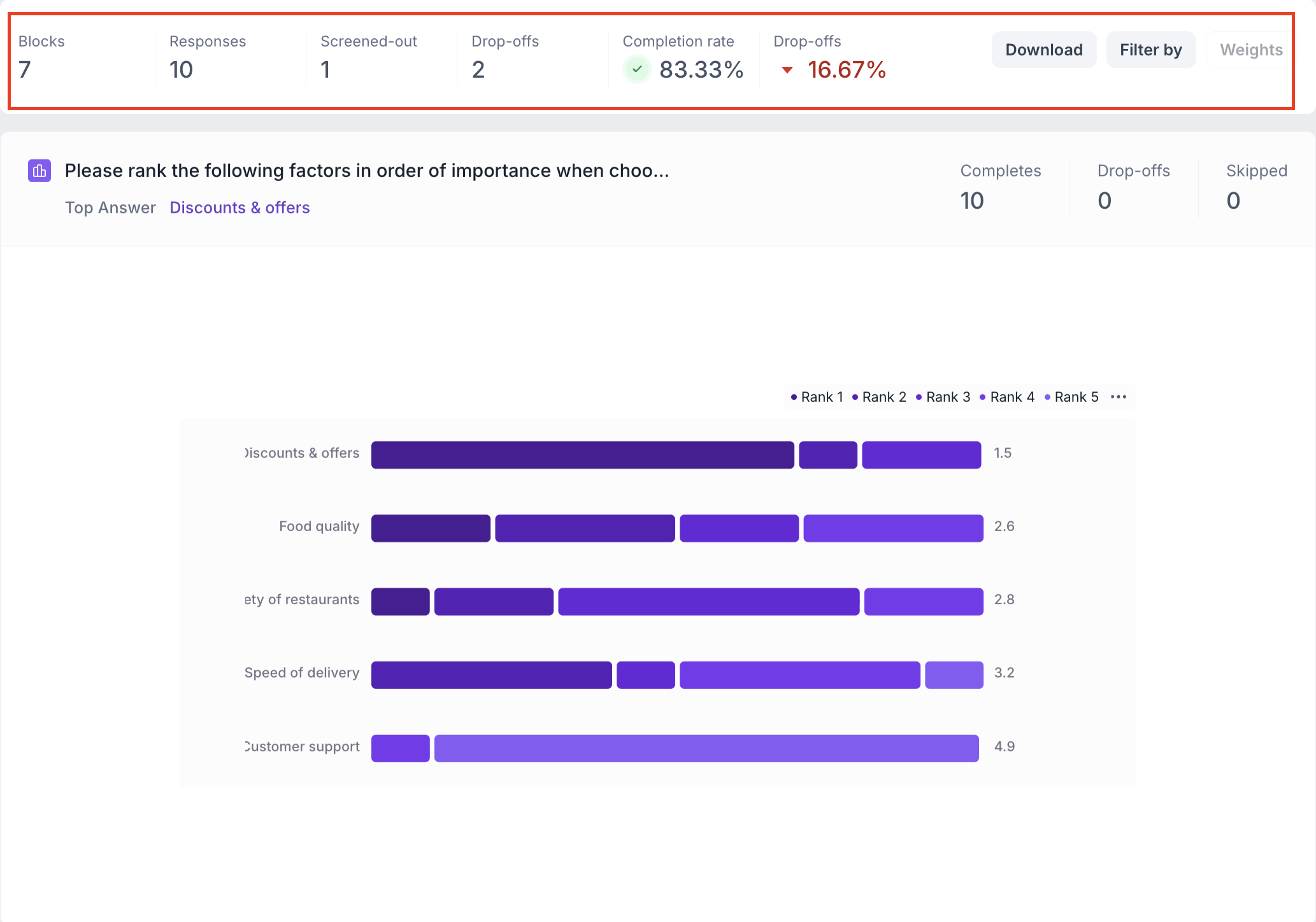Click the Rank 1 segment of Discounts & offers bar
The height and width of the screenshot is (922, 1316).
[x=582, y=455]
